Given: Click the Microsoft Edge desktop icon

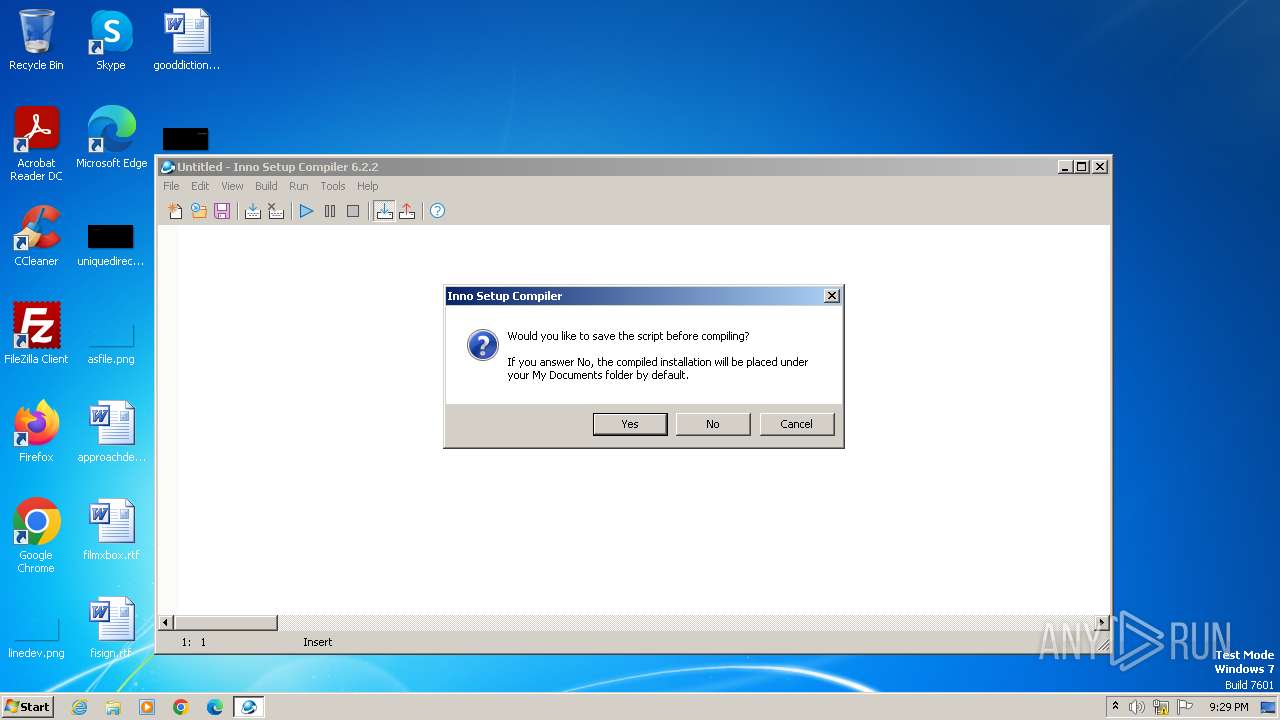Looking at the screenshot, I should (111, 138).
